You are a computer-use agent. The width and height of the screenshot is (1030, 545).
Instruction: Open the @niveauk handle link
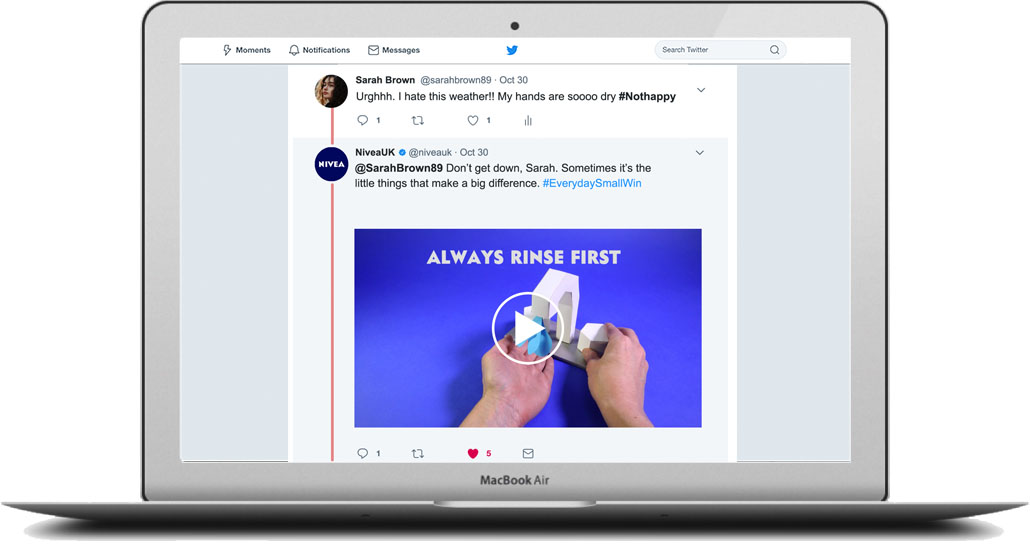click(430, 152)
